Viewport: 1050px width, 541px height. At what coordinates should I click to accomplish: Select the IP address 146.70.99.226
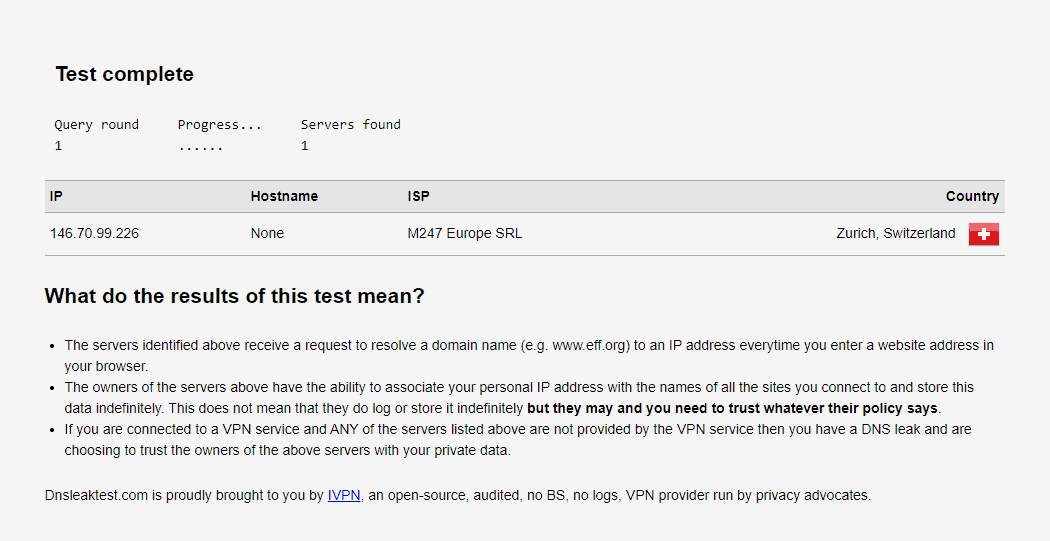pos(94,233)
